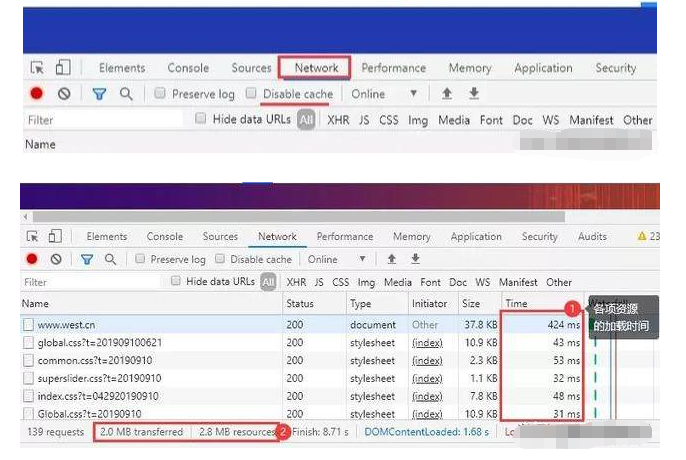The height and width of the screenshot is (460, 686).
Task: Enable Preserve log checkbox in the upper panel
Action: tap(160, 94)
